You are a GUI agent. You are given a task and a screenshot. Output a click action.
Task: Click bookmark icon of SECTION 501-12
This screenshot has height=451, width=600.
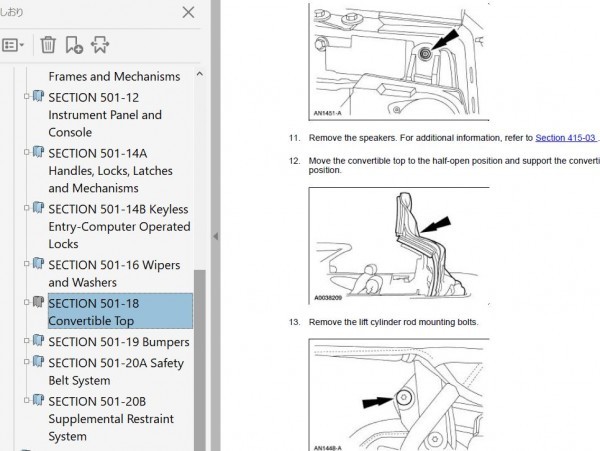pyautogui.click(x=38, y=96)
